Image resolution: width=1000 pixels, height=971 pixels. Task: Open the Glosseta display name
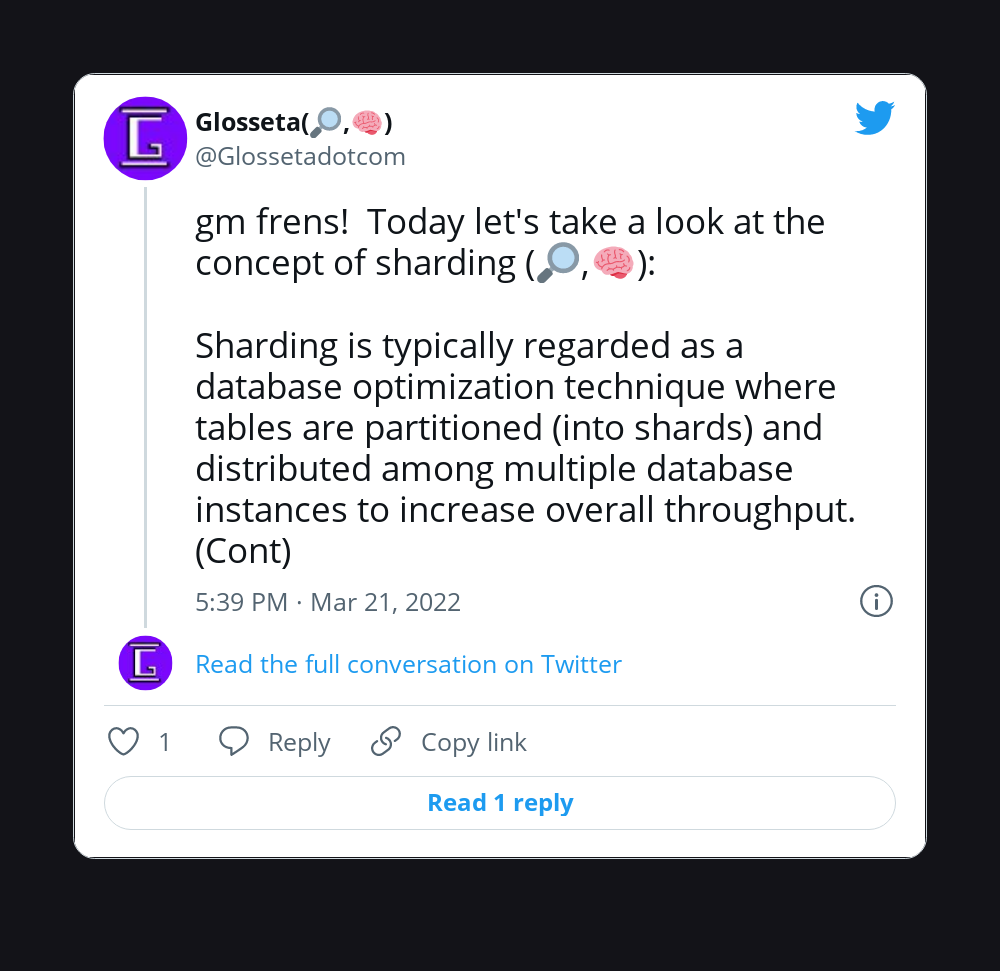(x=248, y=123)
